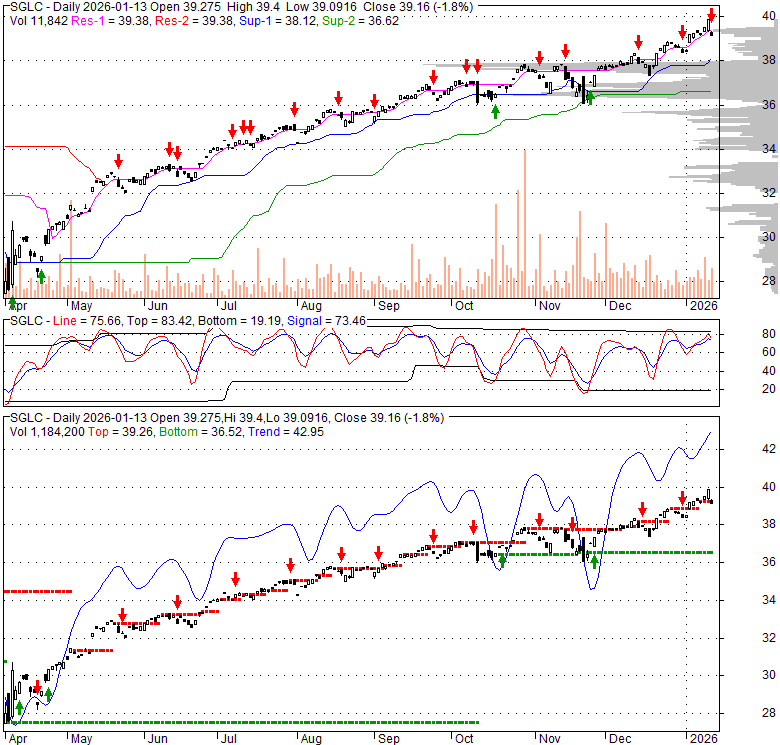Image resolution: width=780 pixels, height=745 pixels.
Task: Click the Sup-2 = 36.62 legend label
Action: tap(360, 21)
